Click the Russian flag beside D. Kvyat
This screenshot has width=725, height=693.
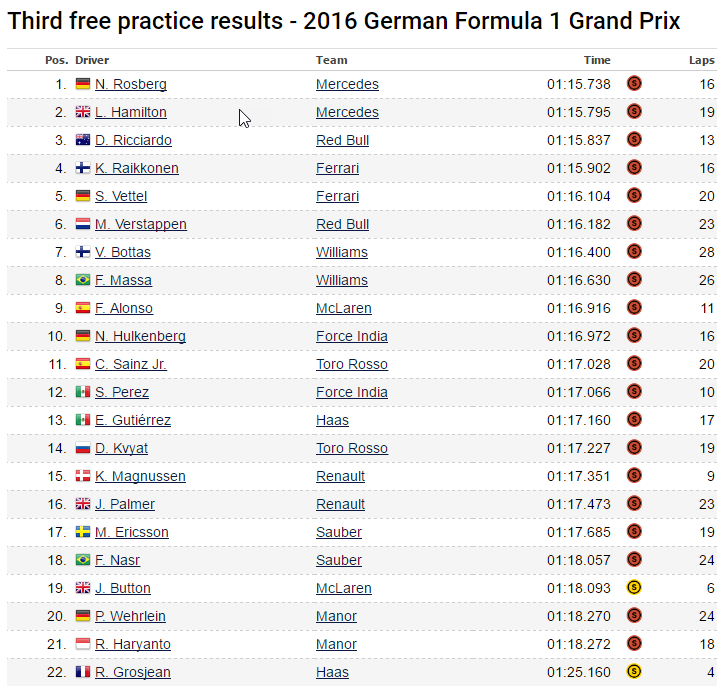point(83,448)
